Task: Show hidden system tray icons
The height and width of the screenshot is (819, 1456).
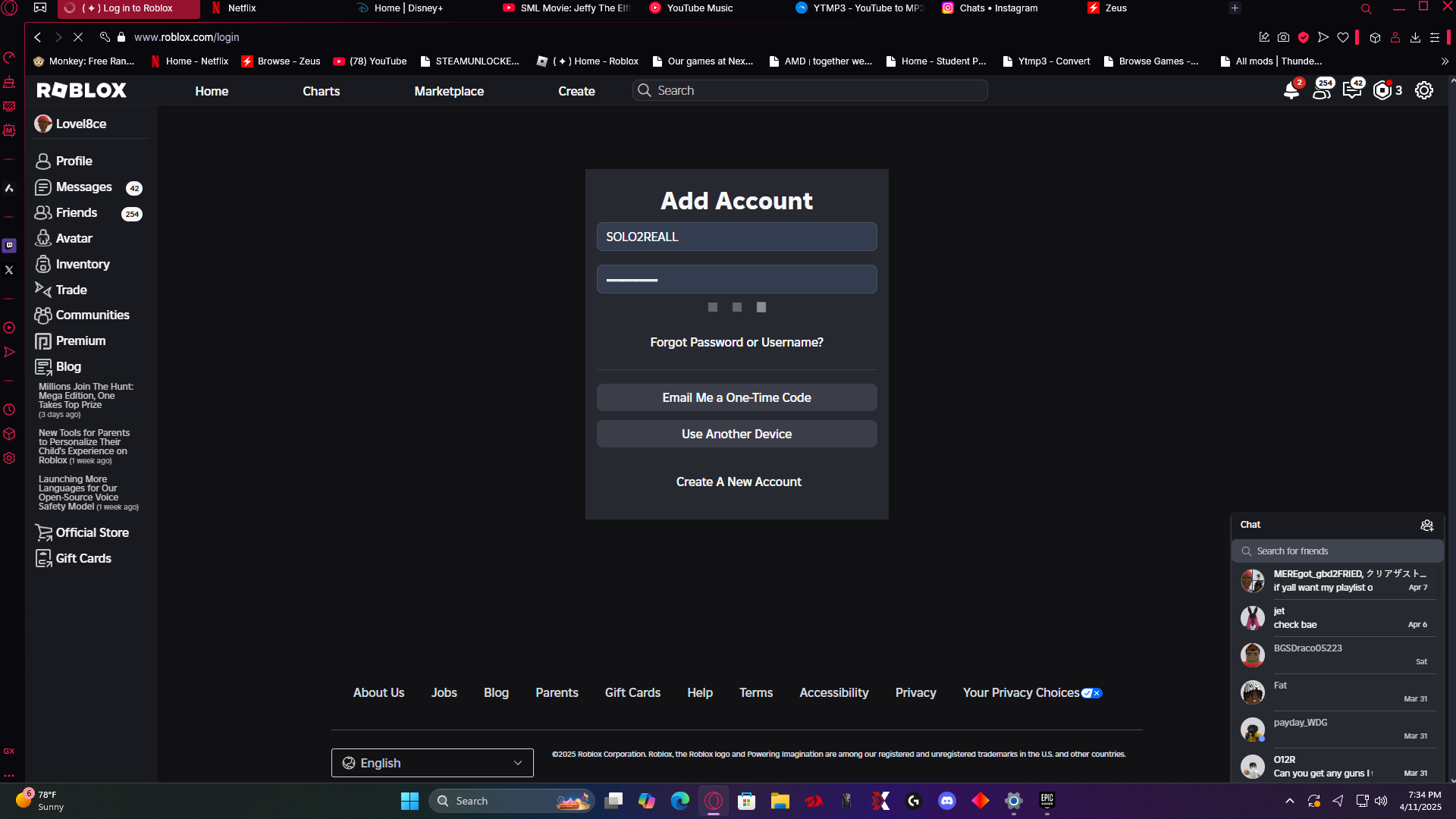Action: 1290,801
